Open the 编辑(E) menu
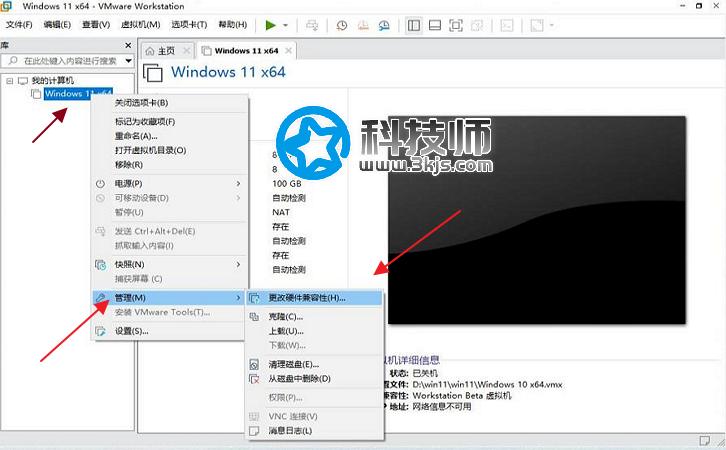The width and height of the screenshot is (726, 450). [x=57, y=25]
